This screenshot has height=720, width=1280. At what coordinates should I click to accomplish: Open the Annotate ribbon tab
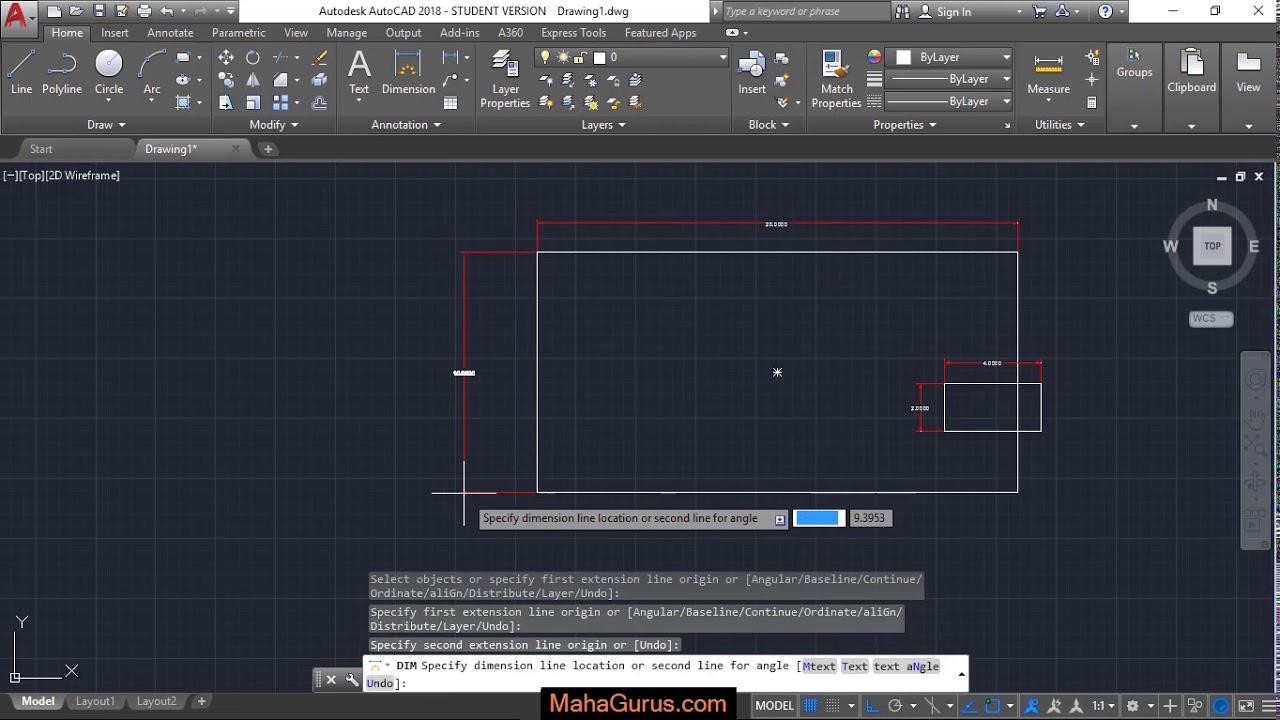(170, 33)
